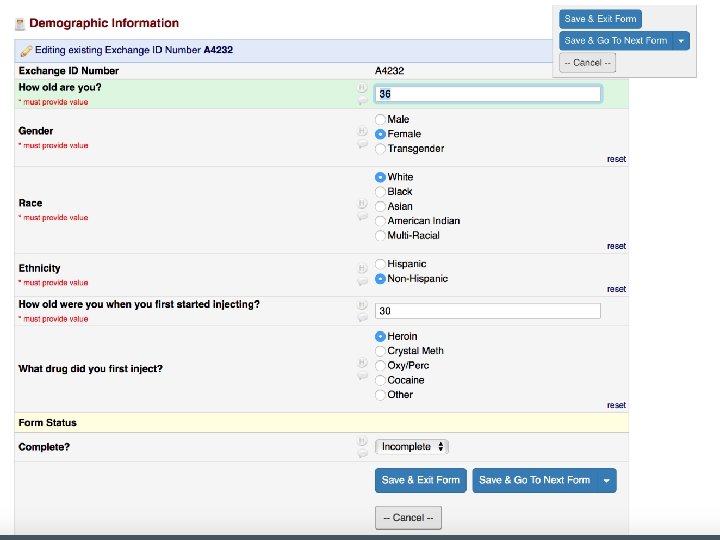The height and width of the screenshot is (540, 720).
Task: View history for first injecting age field
Action: (362, 305)
